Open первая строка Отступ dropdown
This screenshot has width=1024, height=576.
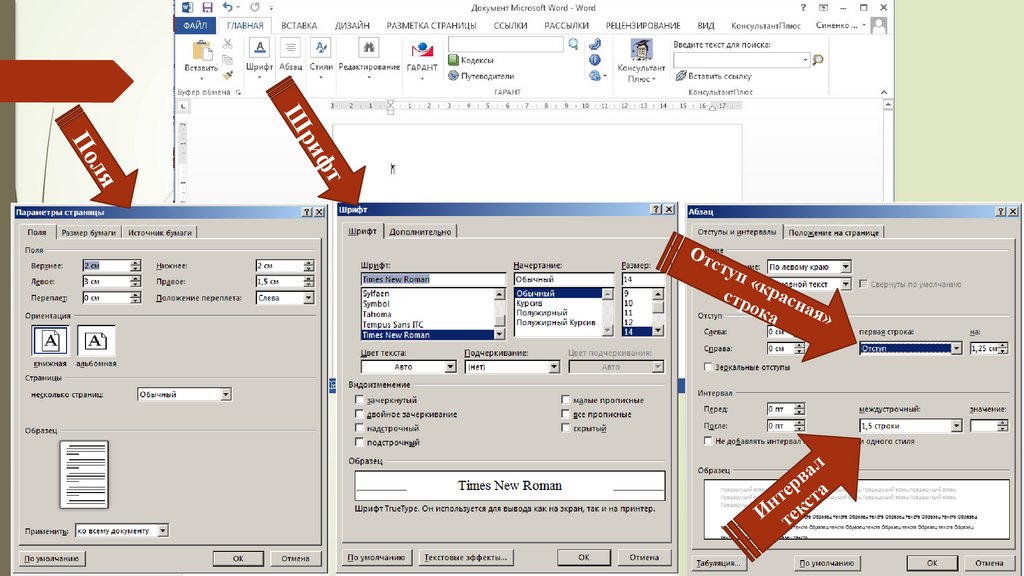click(910, 349)
